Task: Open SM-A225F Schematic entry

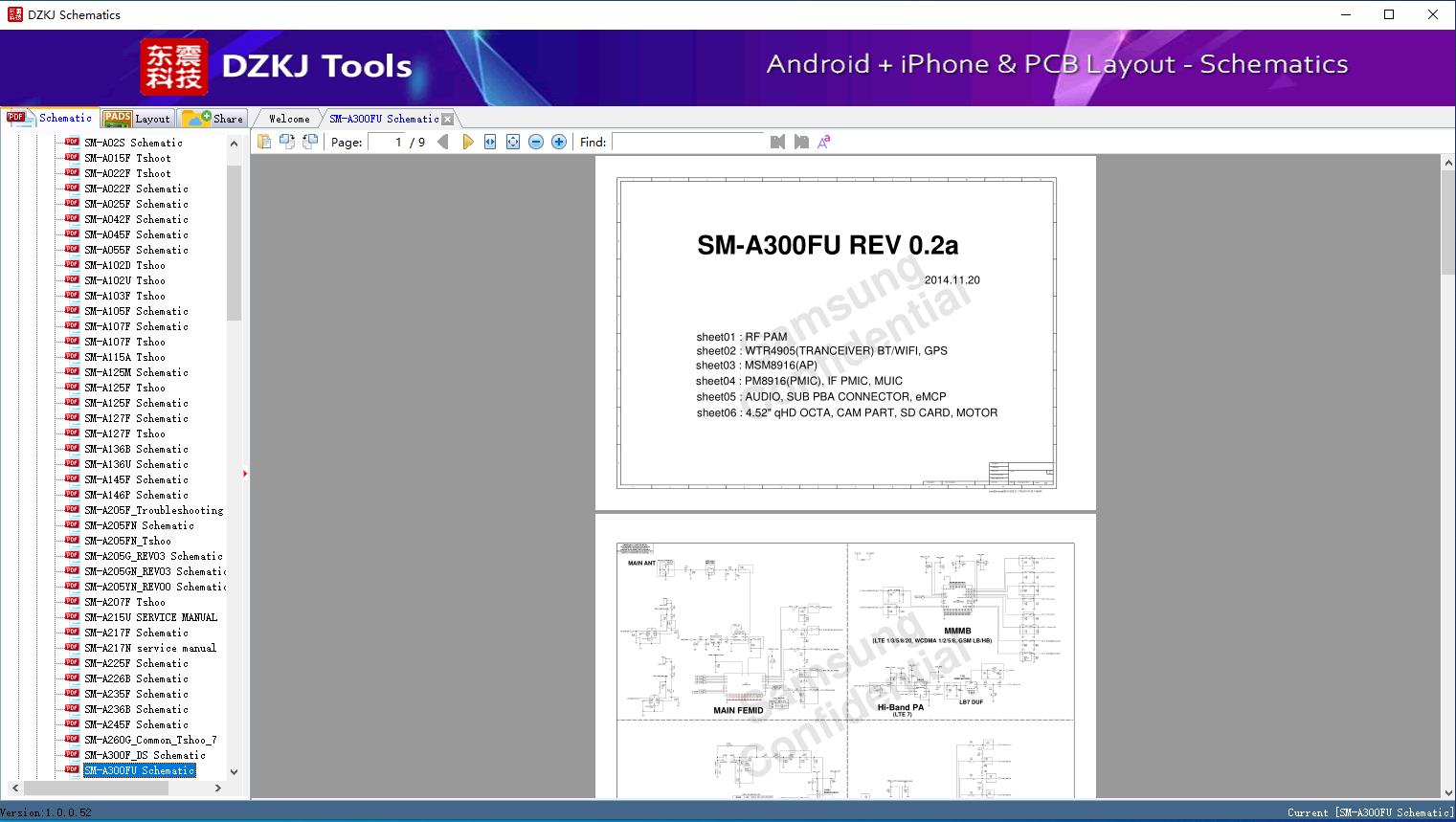Action: point(136,663)
